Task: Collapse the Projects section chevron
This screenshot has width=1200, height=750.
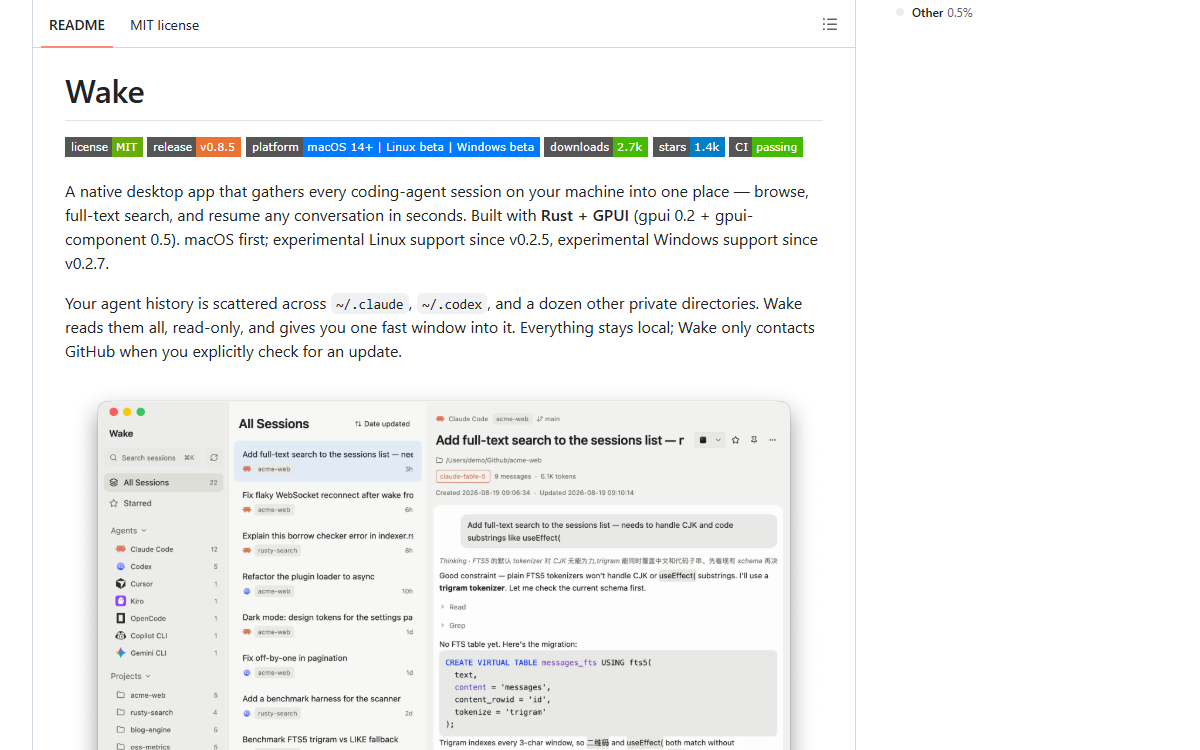Action: (148, 676)
